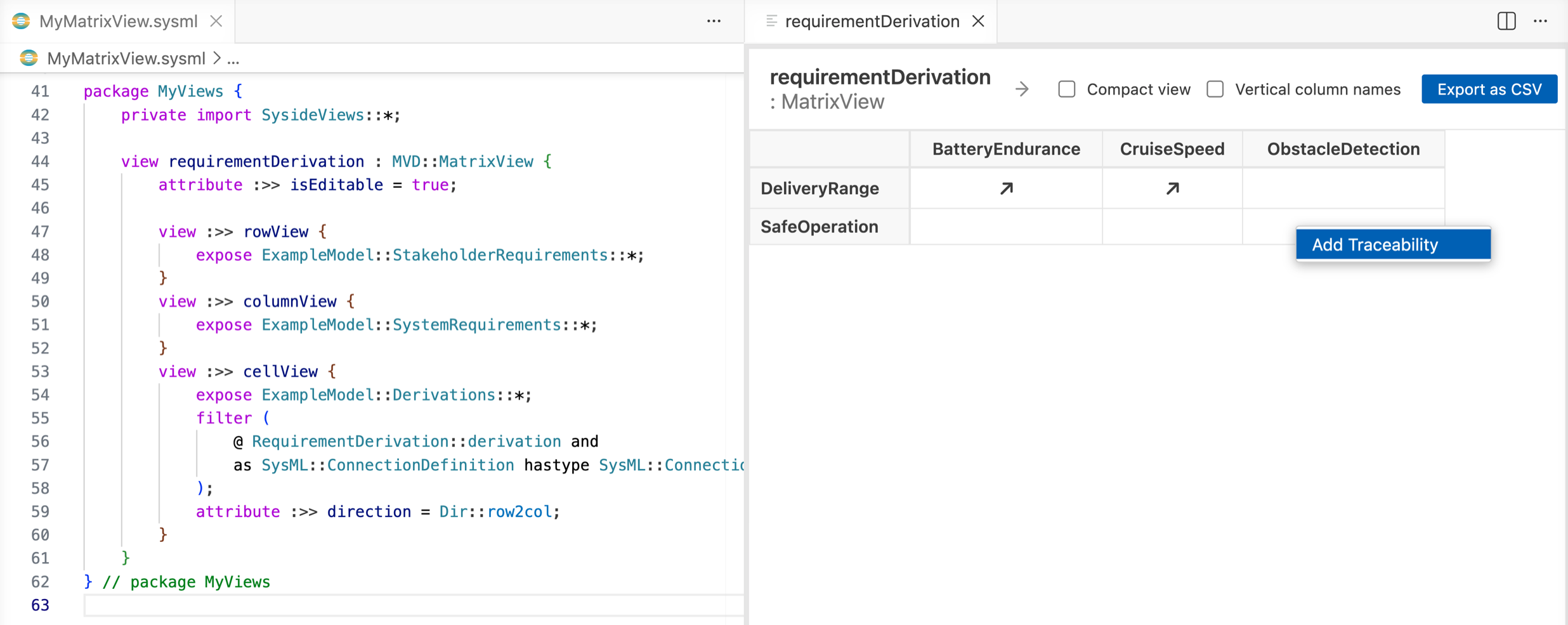Choose Add Traceability from the context menu

coord(1393,244)
